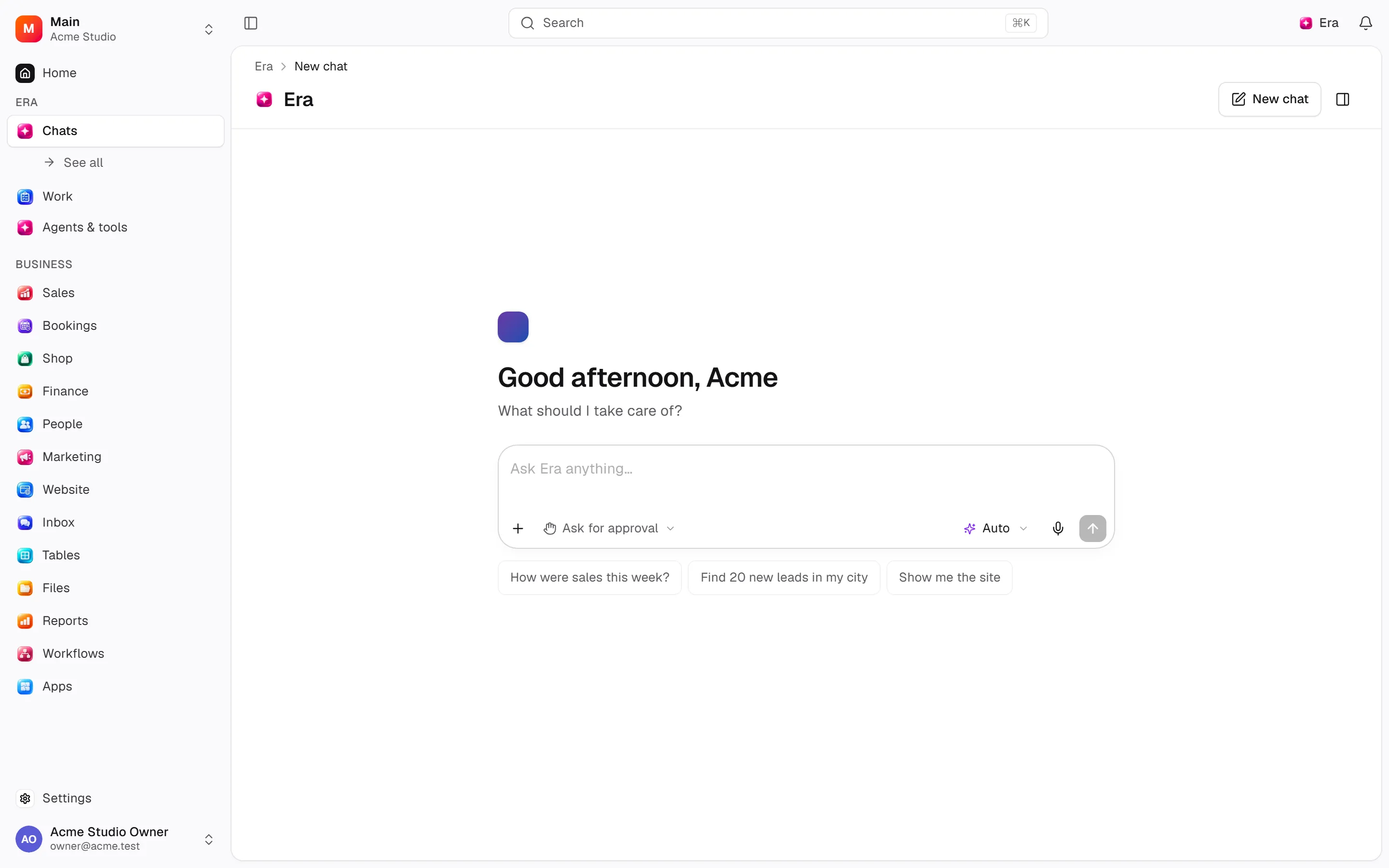Open the Sales section icon
This screenshot has width=1389, height=868.
pyautogui.click(x=25, y=293)
